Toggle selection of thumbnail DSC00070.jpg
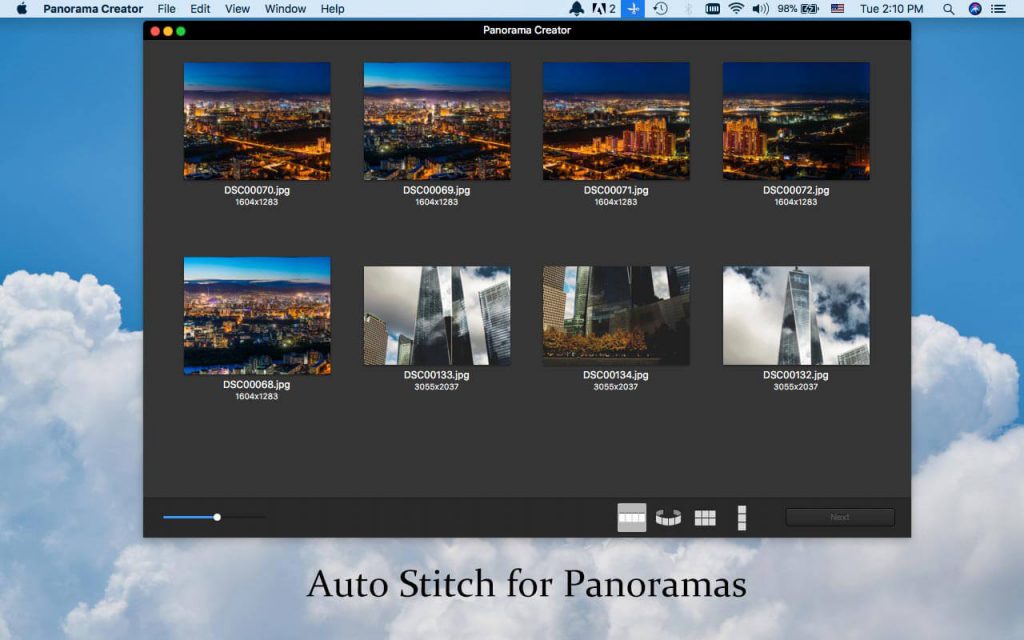The image size is (1024, 640). tap(256, 120)
